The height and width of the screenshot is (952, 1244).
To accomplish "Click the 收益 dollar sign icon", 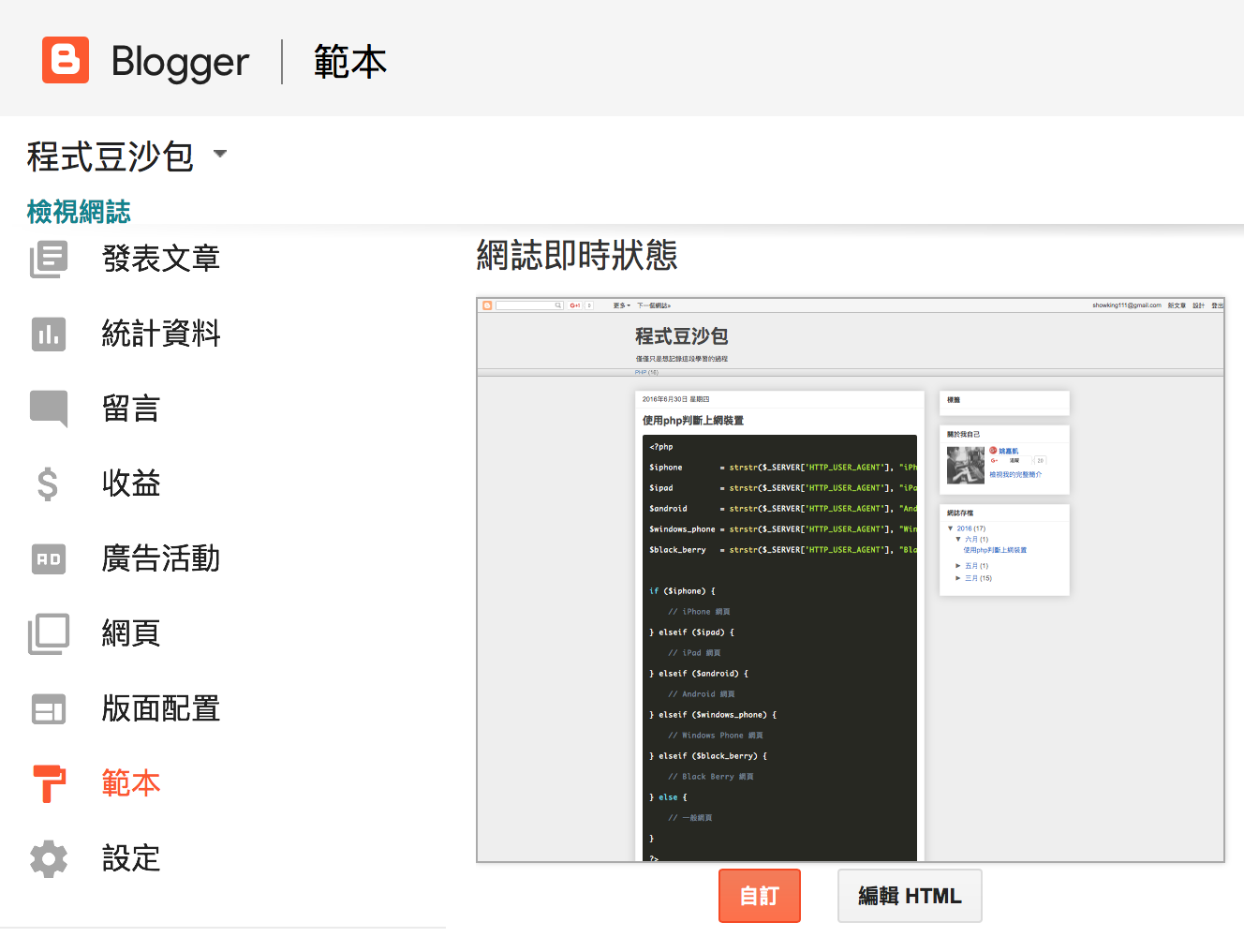I will click(48, 484).
